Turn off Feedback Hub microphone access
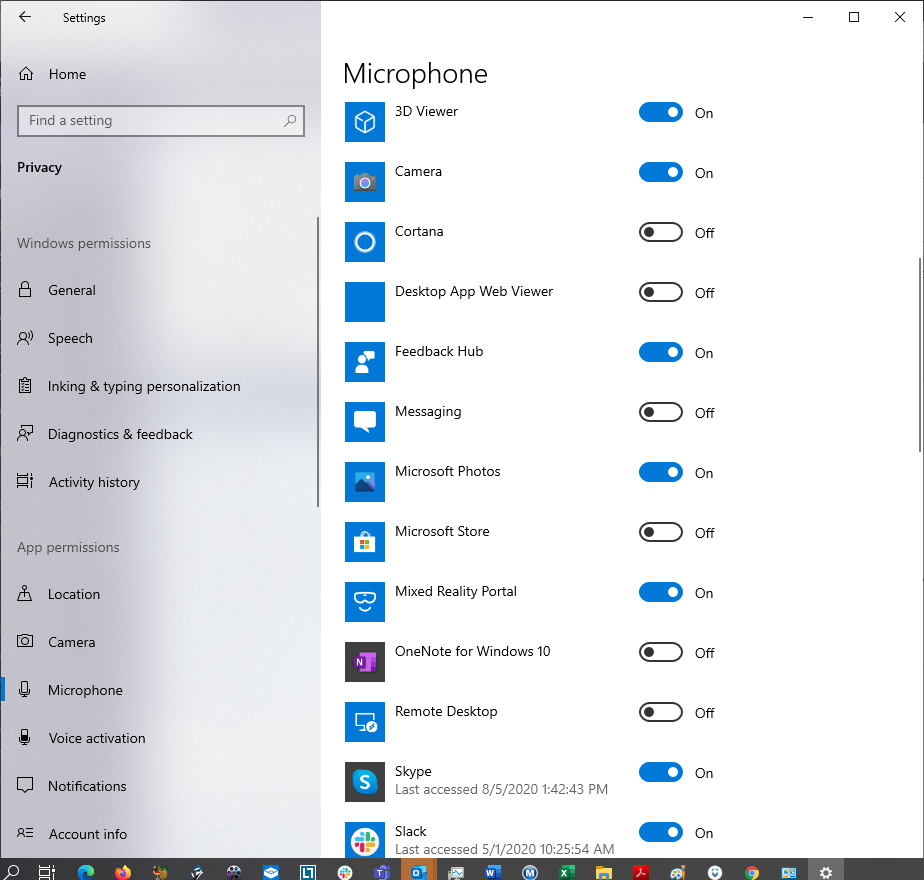The height and width of the screenshot is (880, 924). (x=661, y=352)
